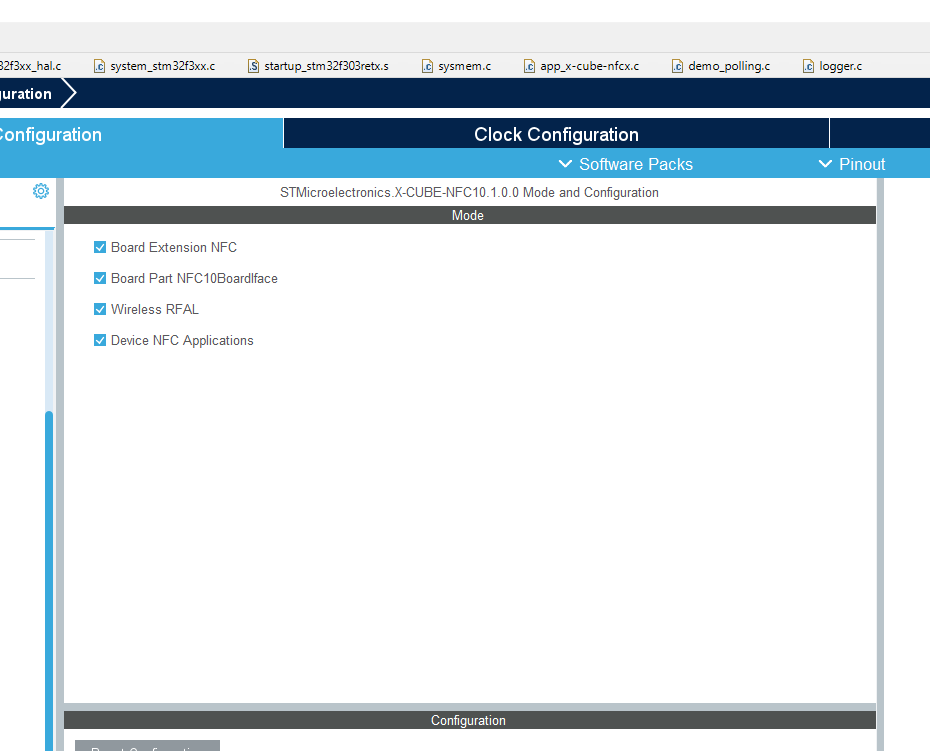Uncheck Board Extension NFC checkbox
This screenshot has height=751, width=930.
coord(100,247)
